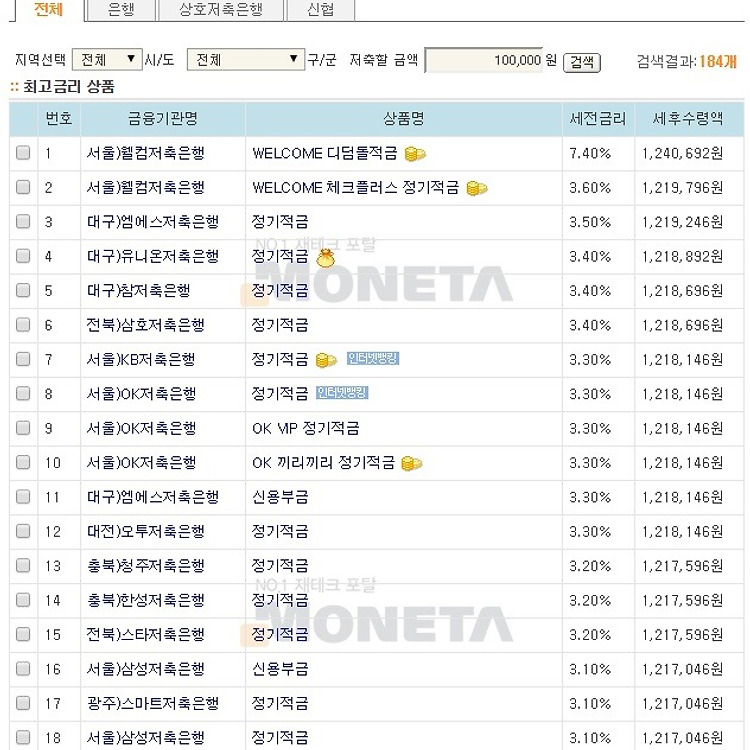Select the 신협 tab
The width and height of the screenshot is (750, 750).
[320, 10]
